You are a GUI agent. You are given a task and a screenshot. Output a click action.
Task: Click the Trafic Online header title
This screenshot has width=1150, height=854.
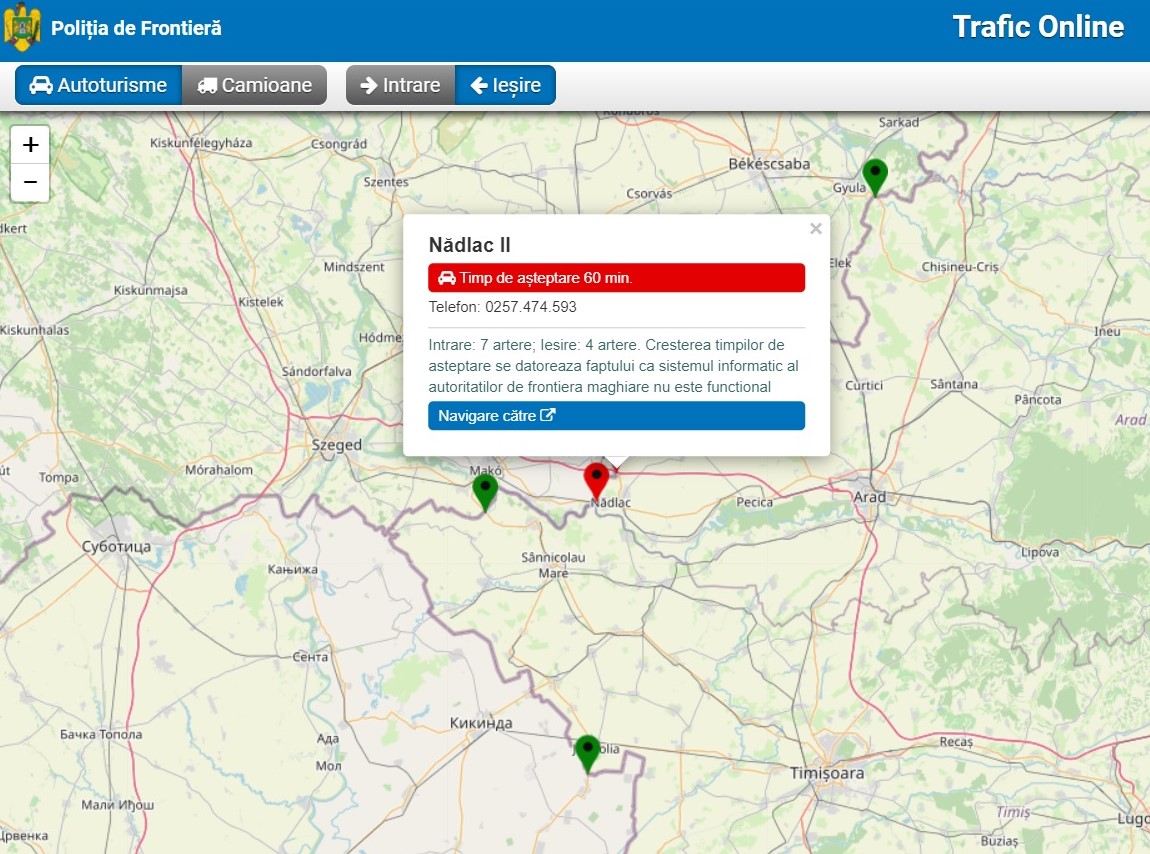[1037, 27]
